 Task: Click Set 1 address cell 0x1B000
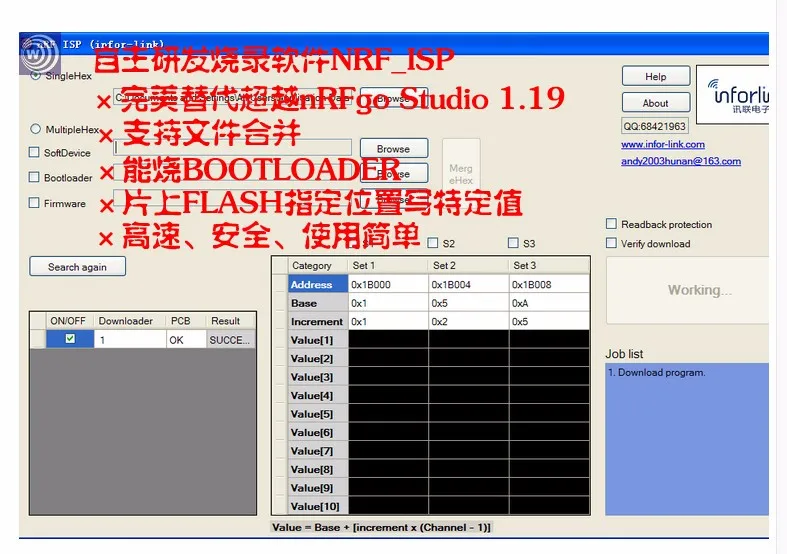point(388,284)
